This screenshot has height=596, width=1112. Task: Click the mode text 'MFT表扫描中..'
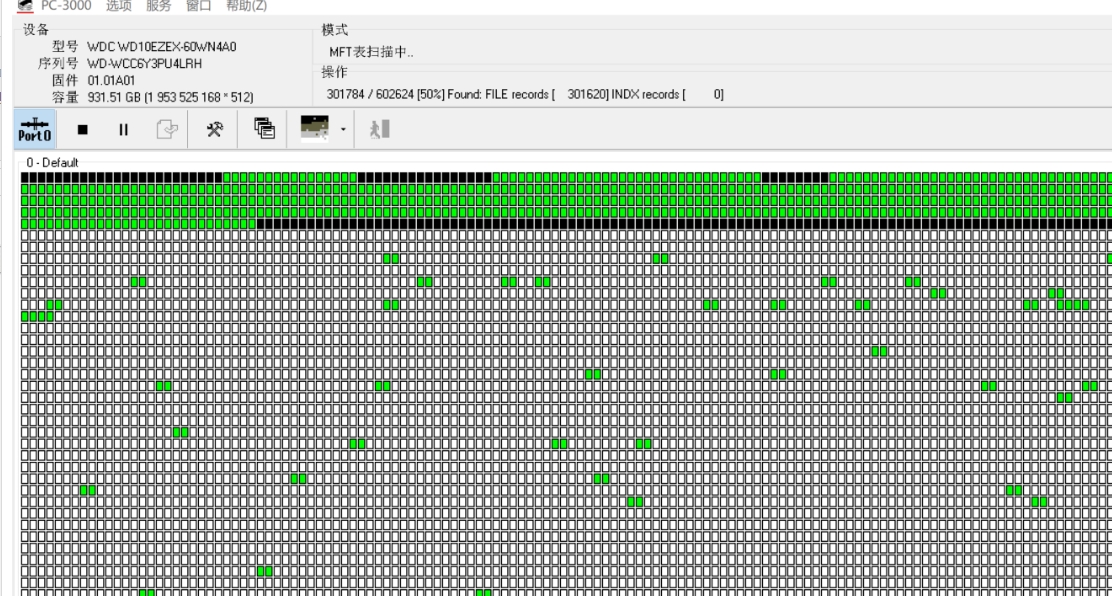(x=372, y=52)
